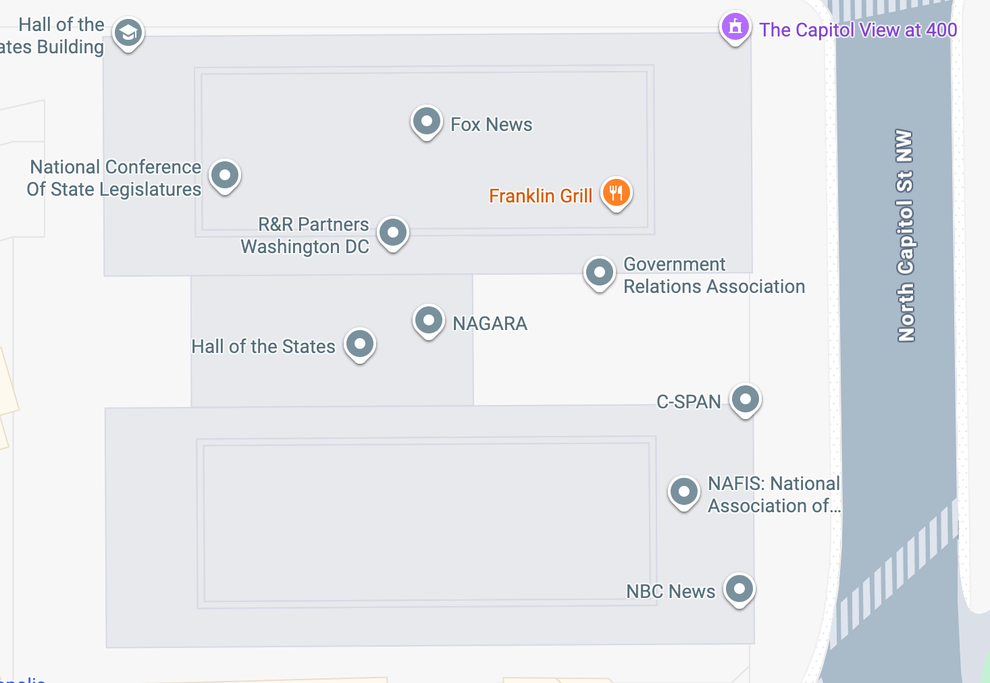Click the National Conference of State Legislatures pin
The image size is (990, 683).
tap(225, 175)
